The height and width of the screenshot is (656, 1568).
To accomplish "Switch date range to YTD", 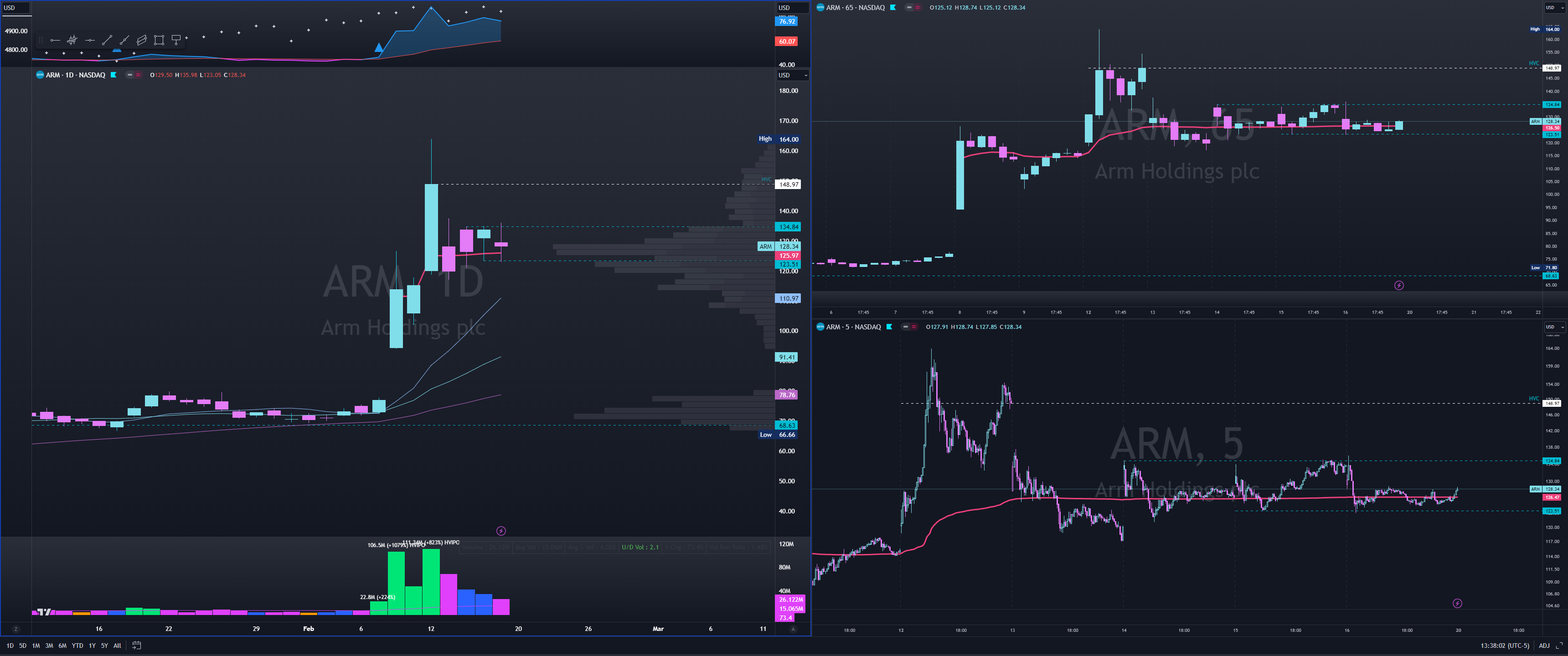I will click(x=77, y=646).
